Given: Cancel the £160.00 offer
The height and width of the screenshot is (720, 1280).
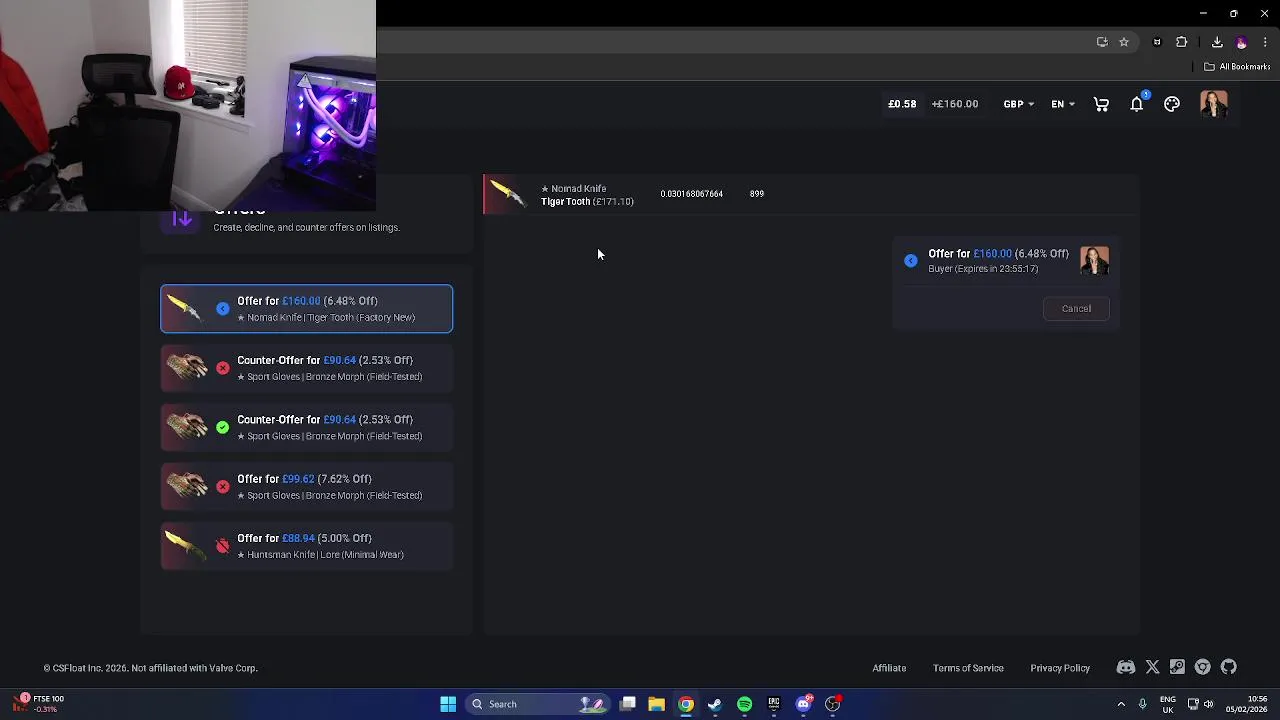Looking at the screenshot, I should pyautogui.click(x=1076, y=308).
